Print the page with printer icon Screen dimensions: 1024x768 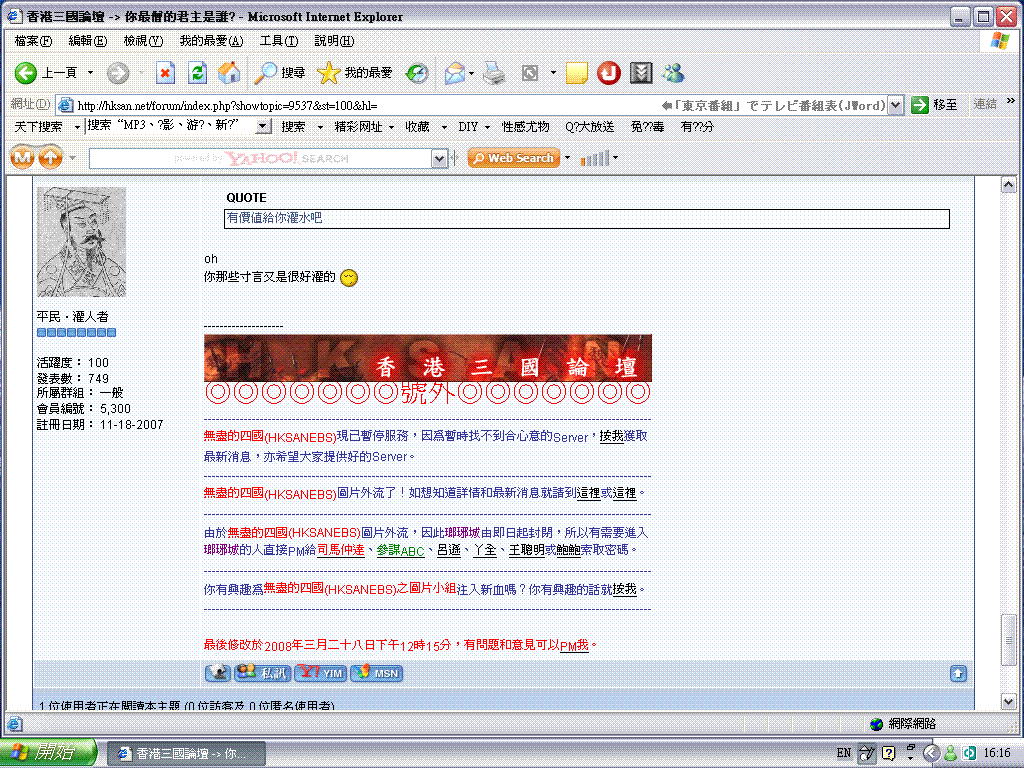pos(494,72)
